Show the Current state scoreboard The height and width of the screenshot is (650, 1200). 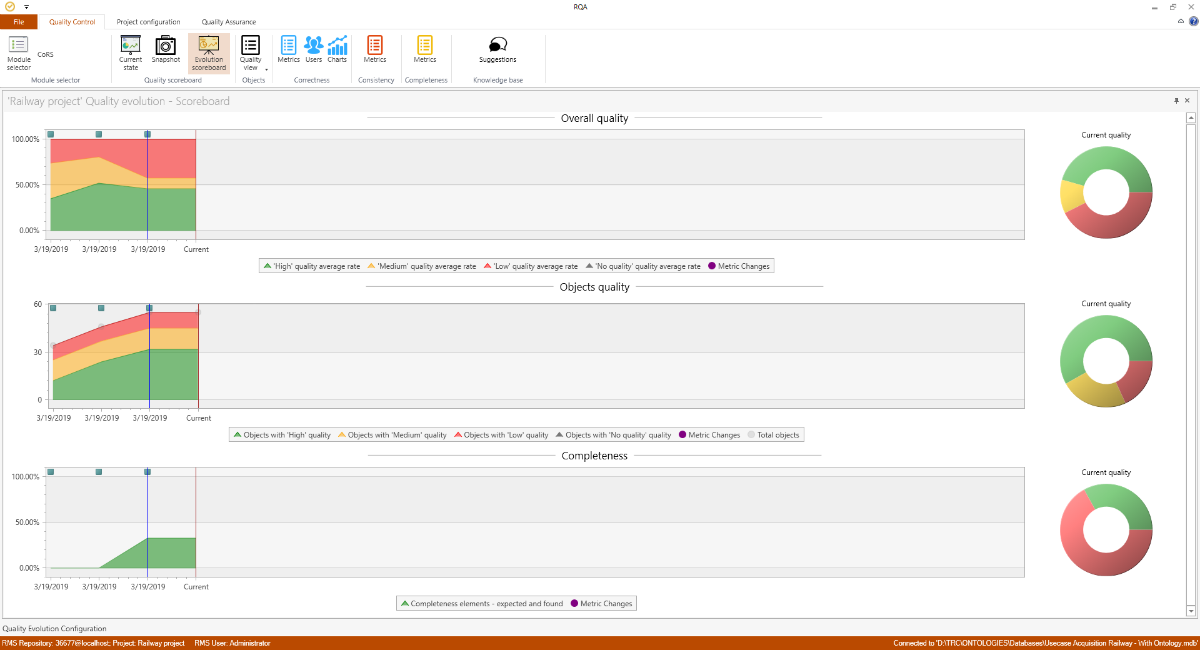[130, 52]
